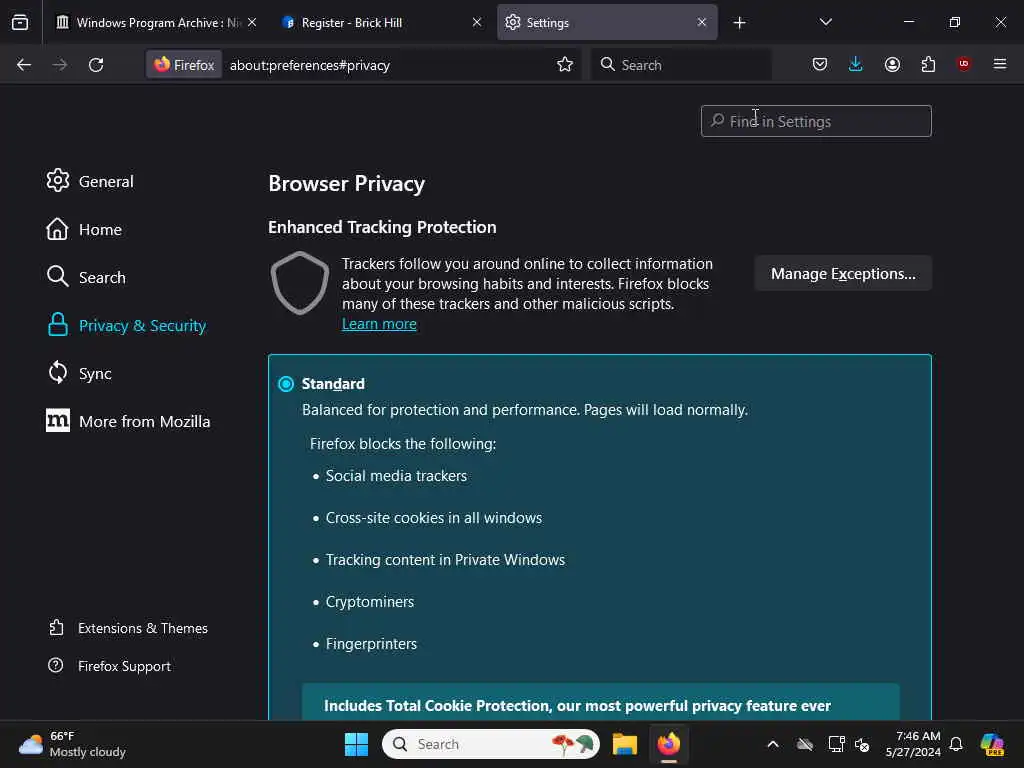1024x768 pixels.
Task: Click the Firefox identity badge in address bar
Action: coord(184,65)
